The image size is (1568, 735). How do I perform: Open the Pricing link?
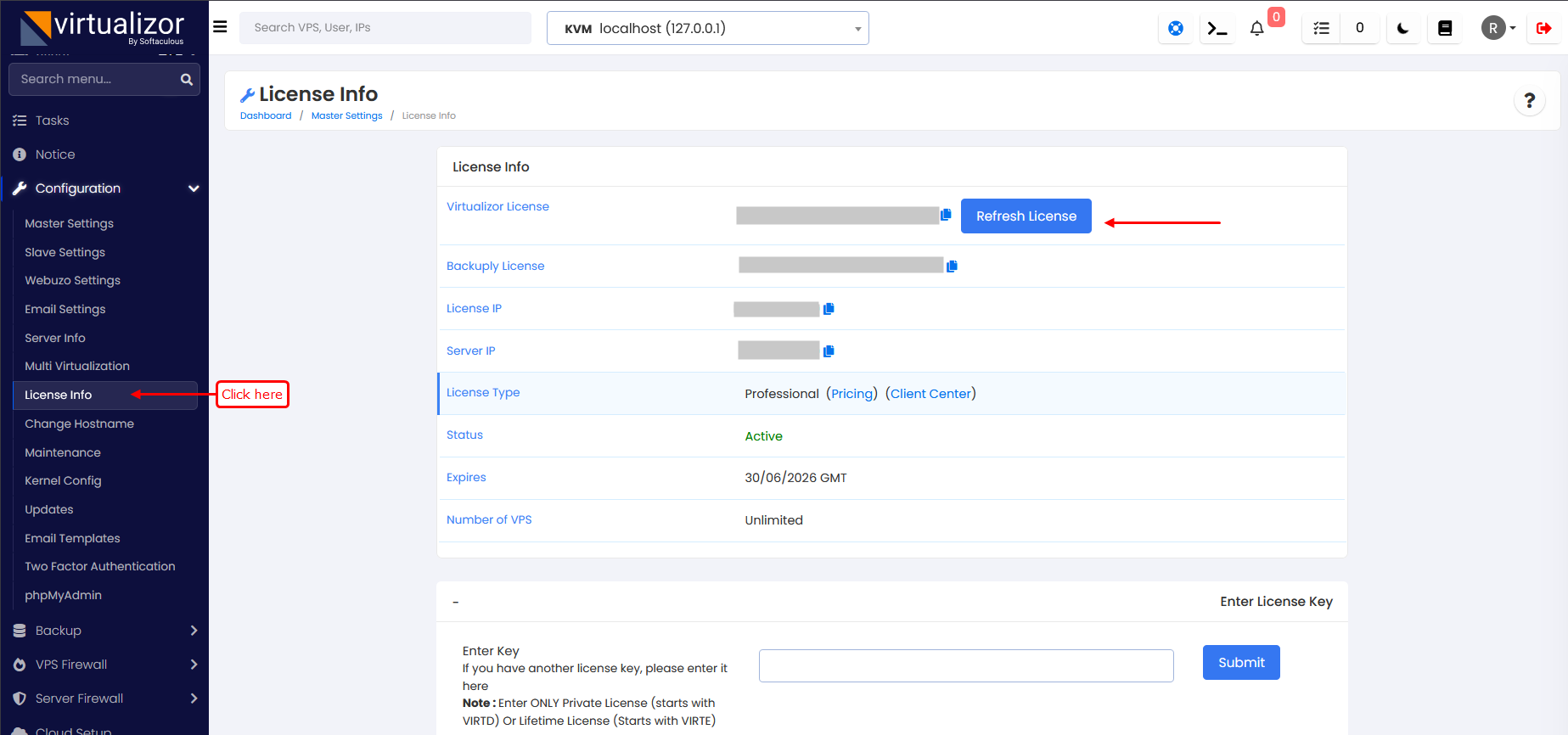(851, 394)
